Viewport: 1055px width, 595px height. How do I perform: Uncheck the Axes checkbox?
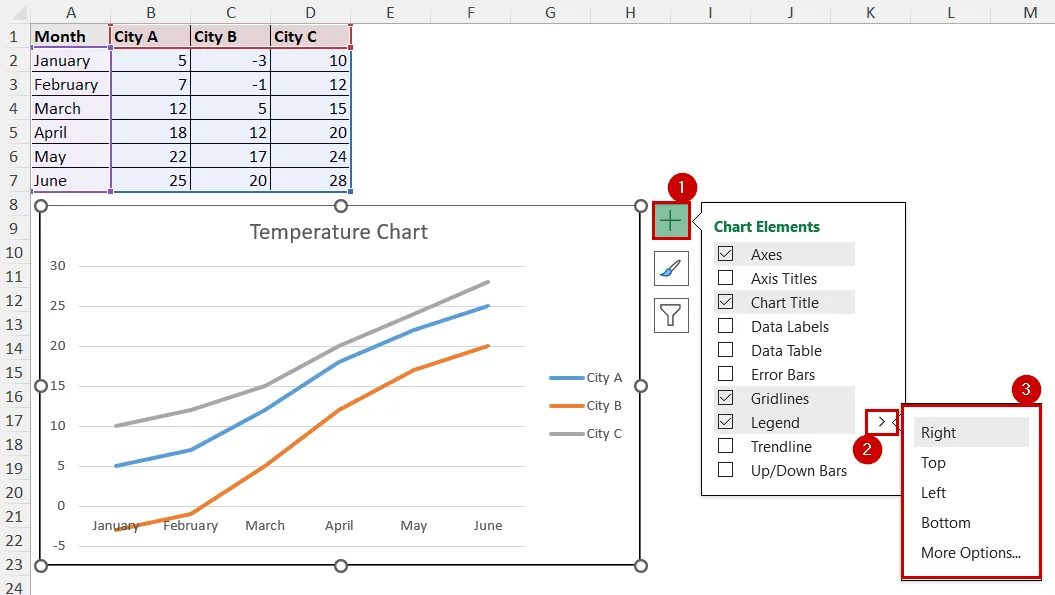[725, 254]
